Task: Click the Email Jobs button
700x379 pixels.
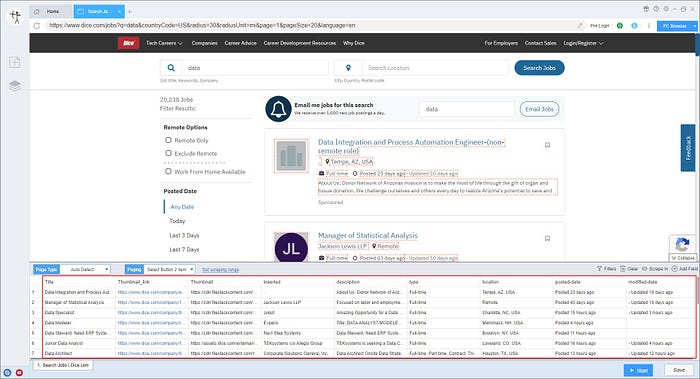Action: coord(539,109)
